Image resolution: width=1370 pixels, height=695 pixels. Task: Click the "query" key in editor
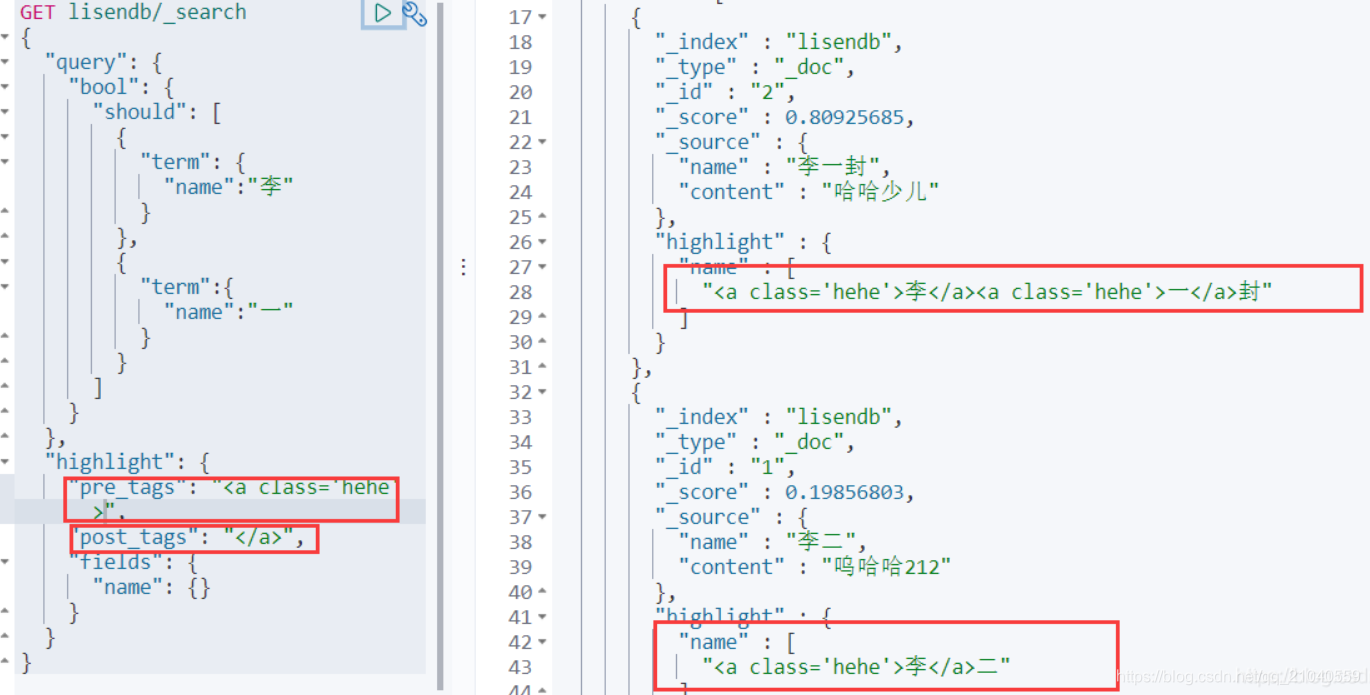[86, 62]
